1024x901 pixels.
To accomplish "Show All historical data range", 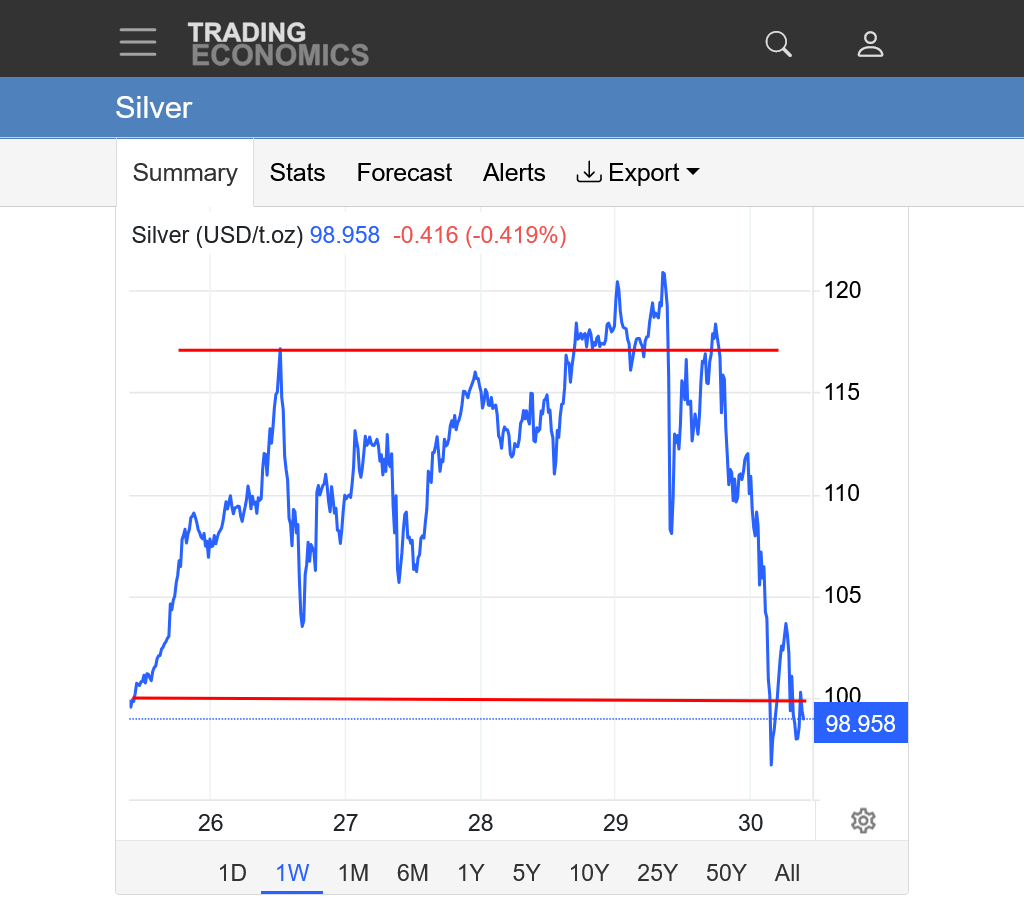I will [787, 873].
